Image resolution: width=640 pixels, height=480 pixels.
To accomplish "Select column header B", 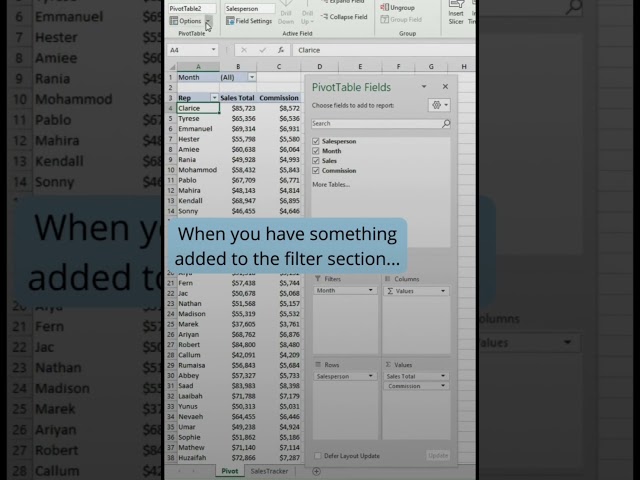I will coord(238,67).
